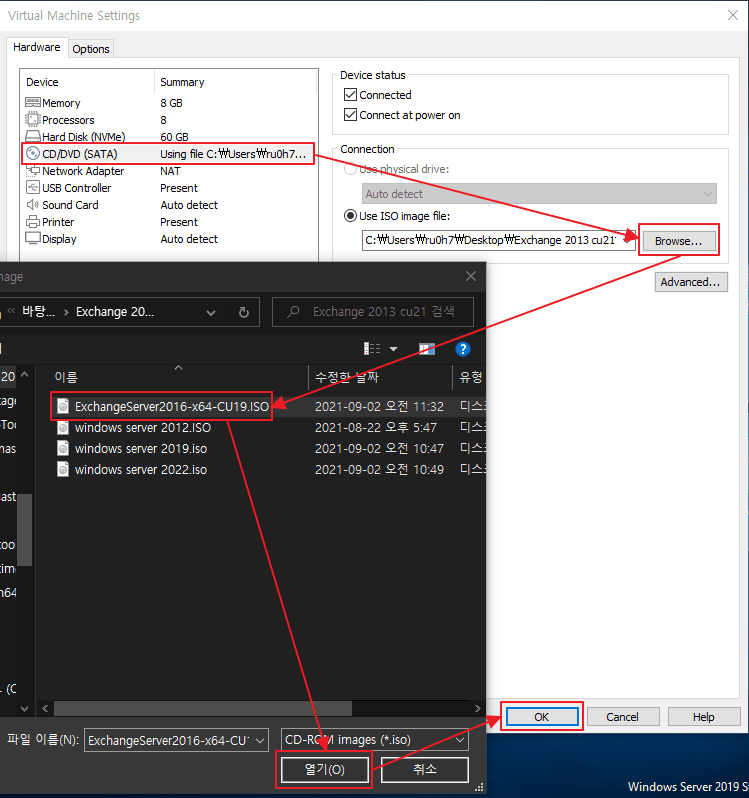The image size is (749, 798).
Task: Select the windows server 2022.iso file name
Action: (x=141, y=469)
